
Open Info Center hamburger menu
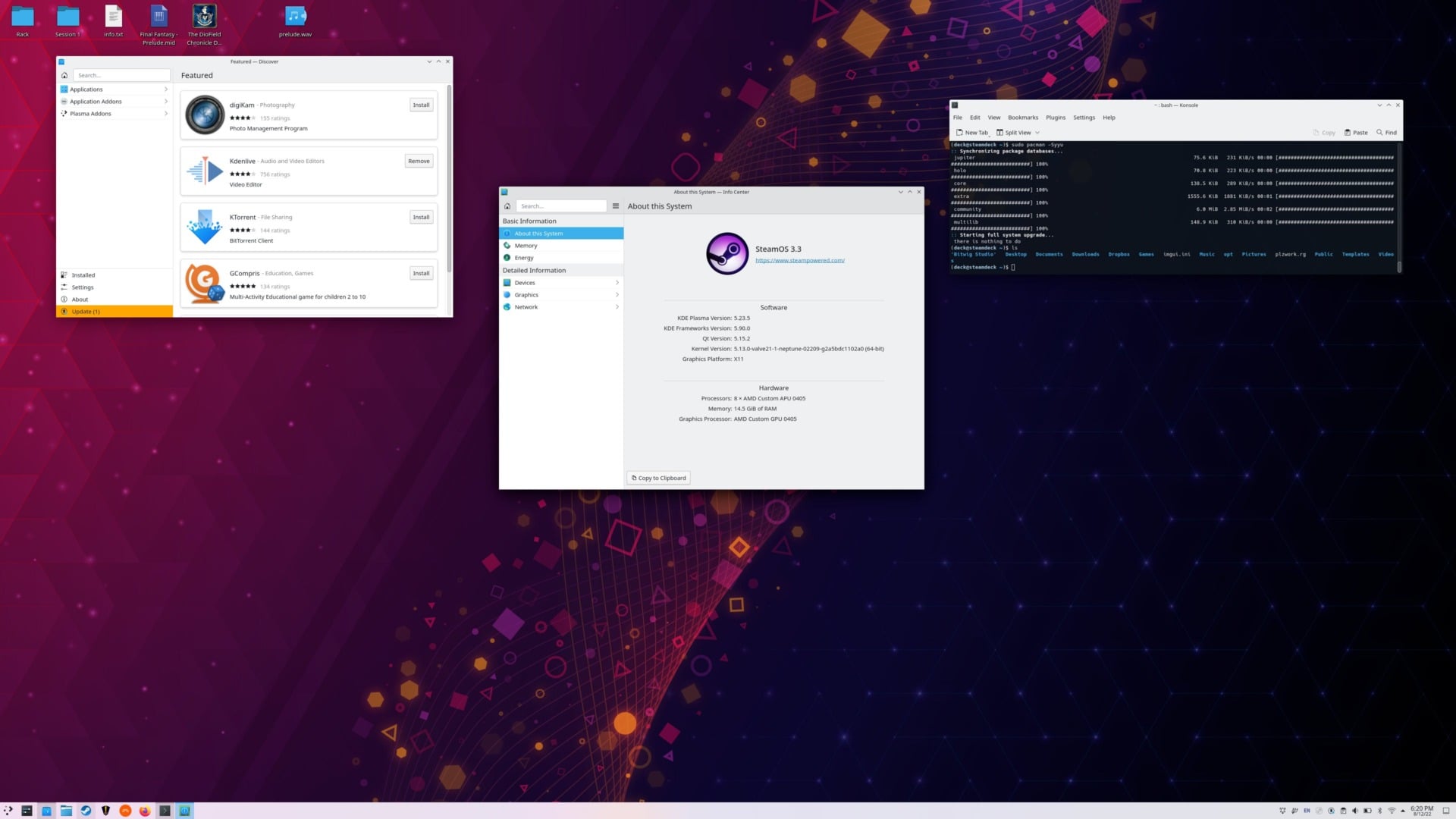click(x=616, y=206)
